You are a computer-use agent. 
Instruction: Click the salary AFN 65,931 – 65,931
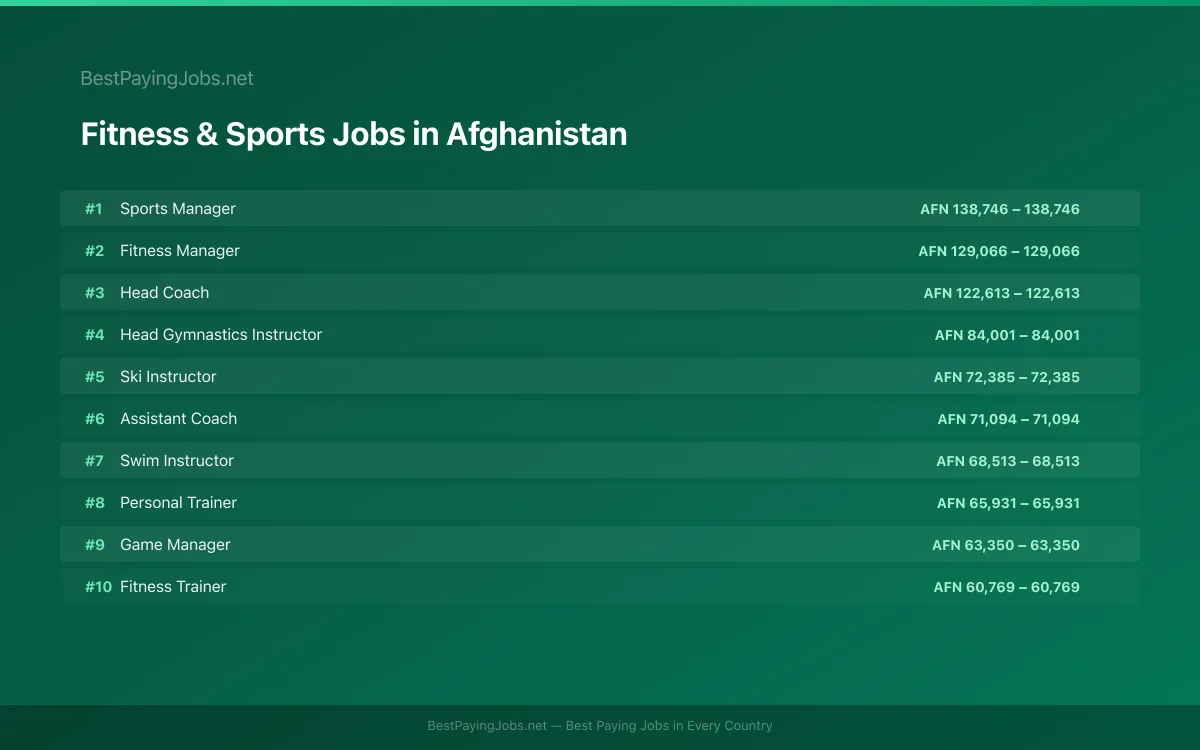(x=1008, y=503)
